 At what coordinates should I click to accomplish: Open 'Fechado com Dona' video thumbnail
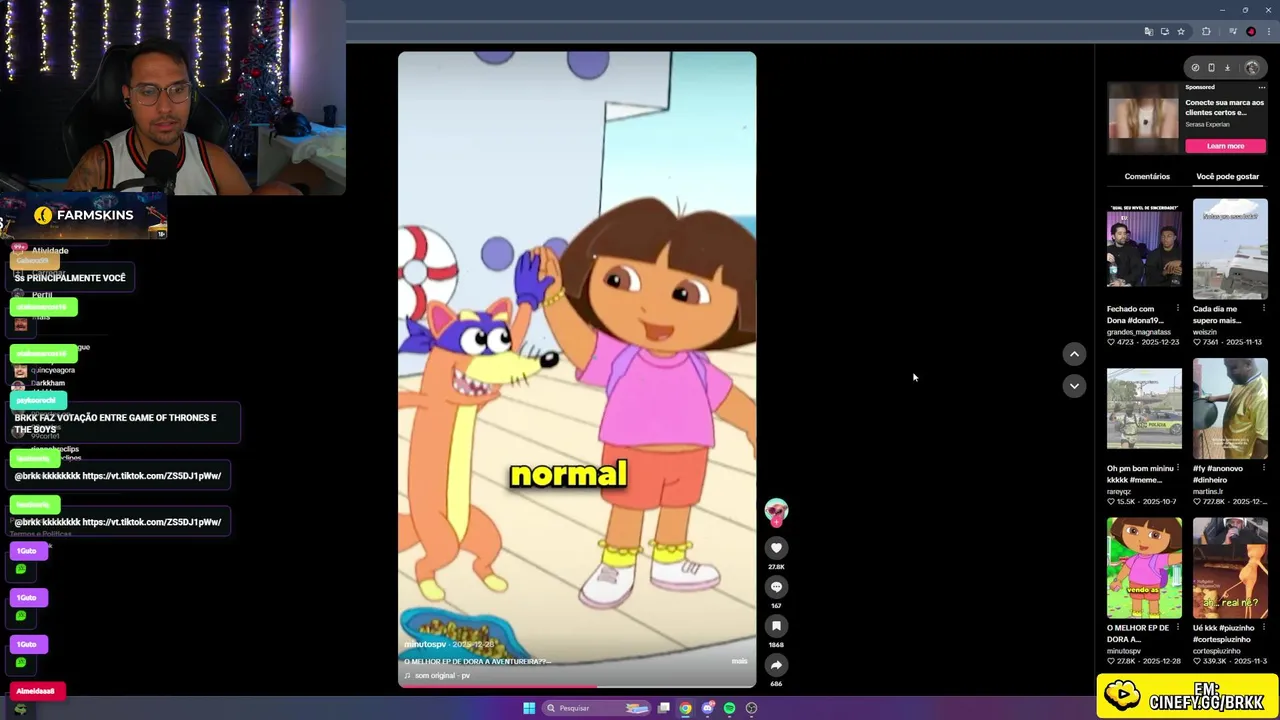(x=1144, y=249)
